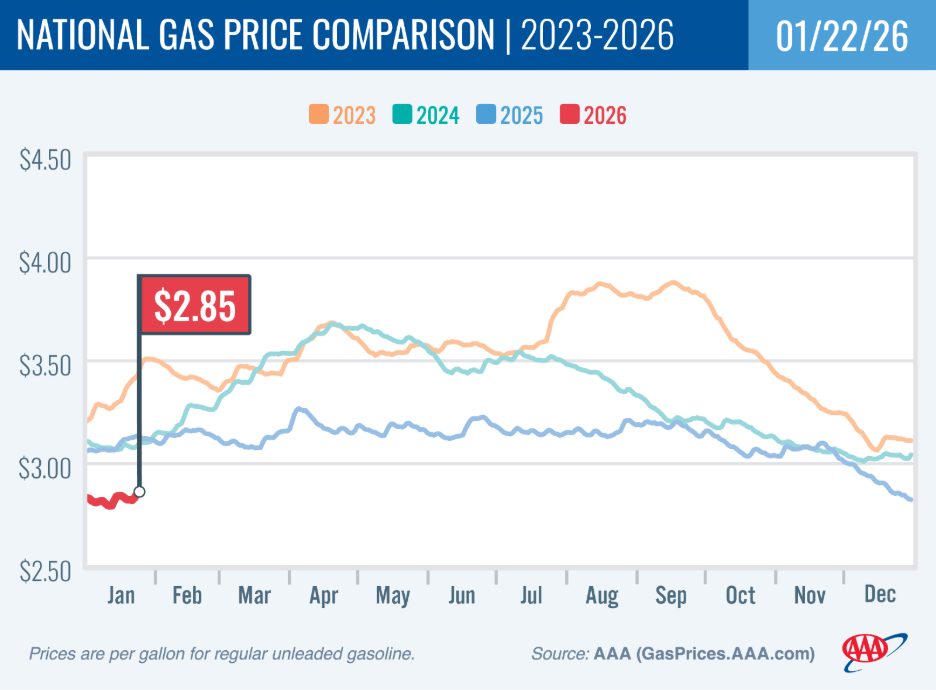
Task: Toggle the 2024 legend label
Action: 437,115
